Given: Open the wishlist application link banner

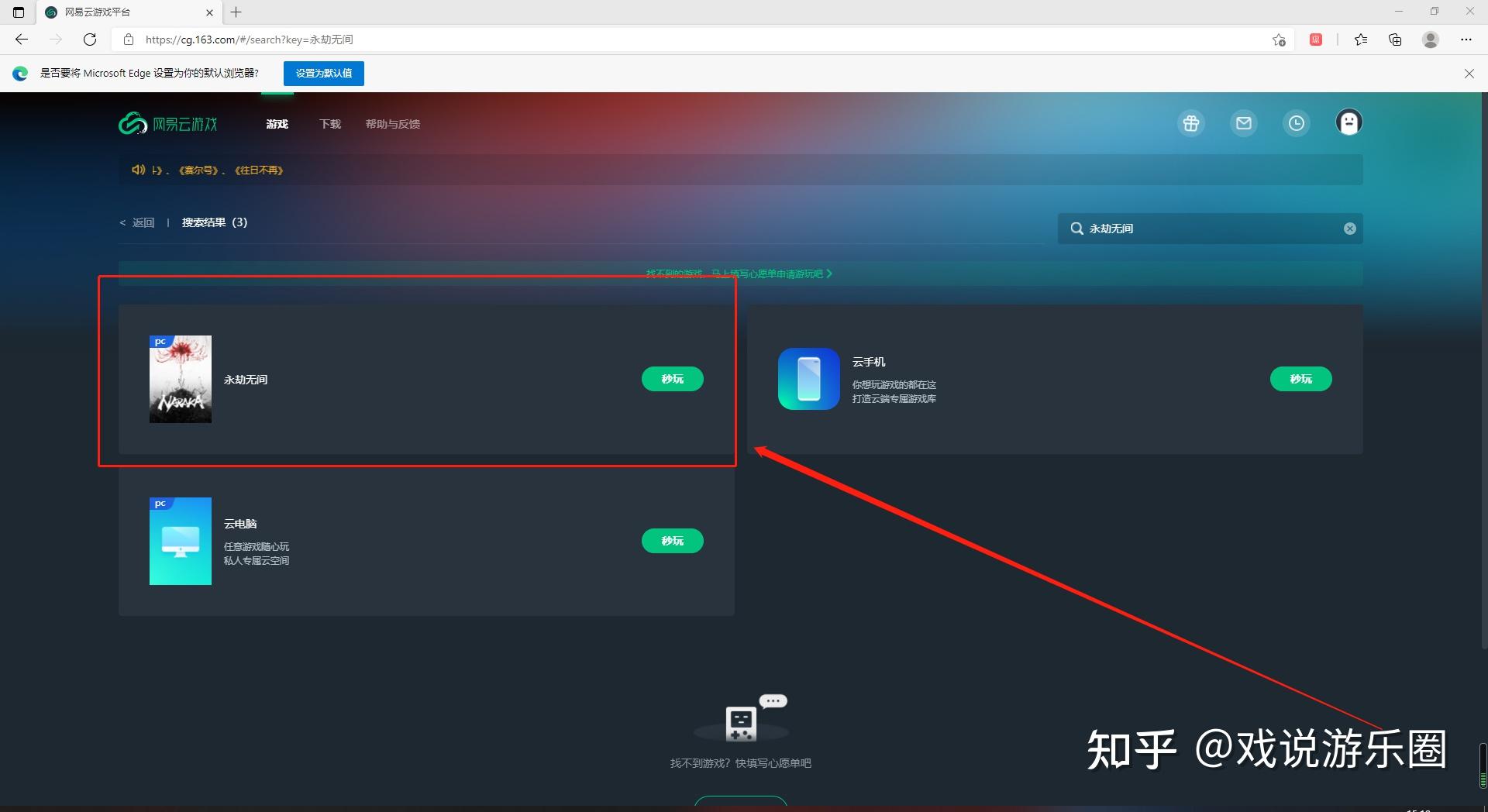Looking at the screenshot, I should (739, 274).
